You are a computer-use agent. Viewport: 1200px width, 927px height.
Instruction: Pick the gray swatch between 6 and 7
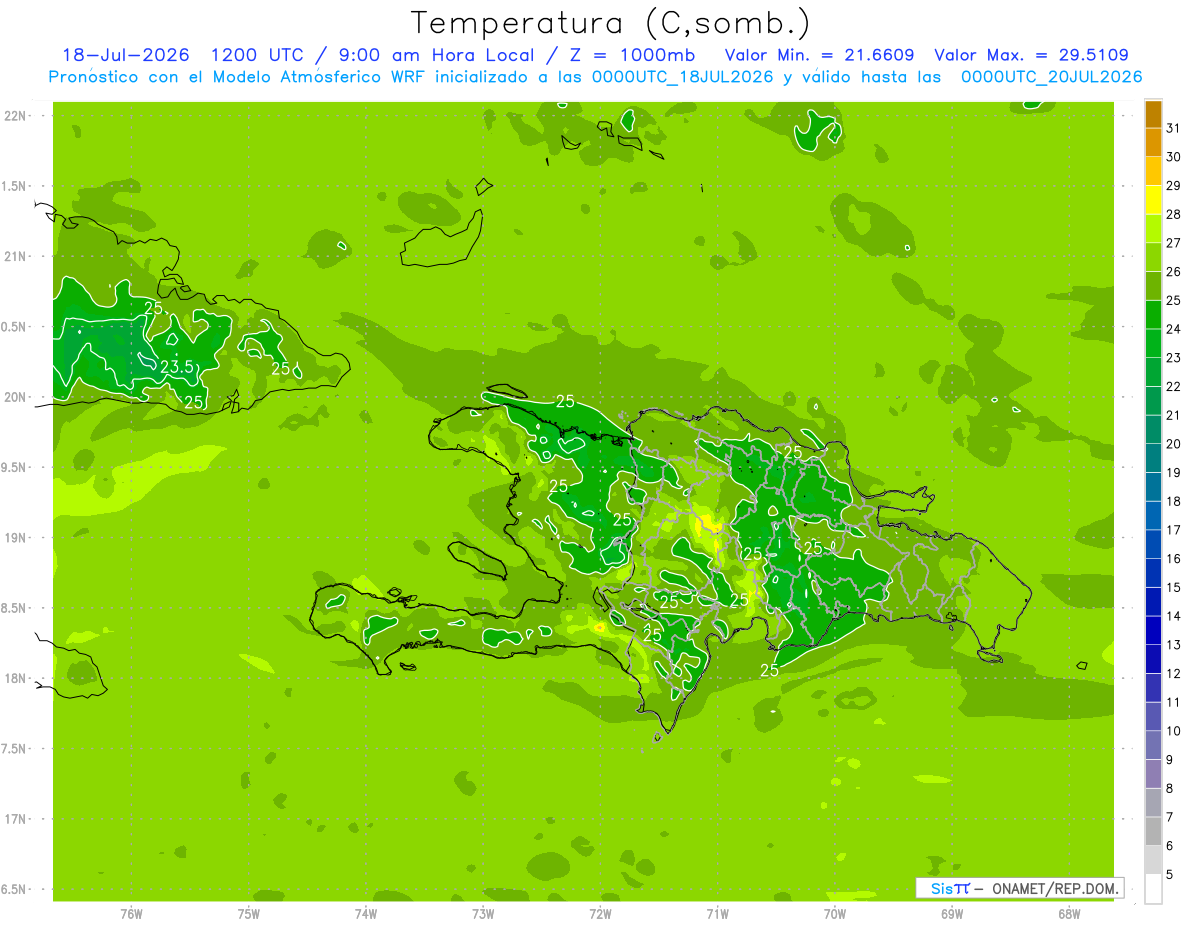[1153, 832]
